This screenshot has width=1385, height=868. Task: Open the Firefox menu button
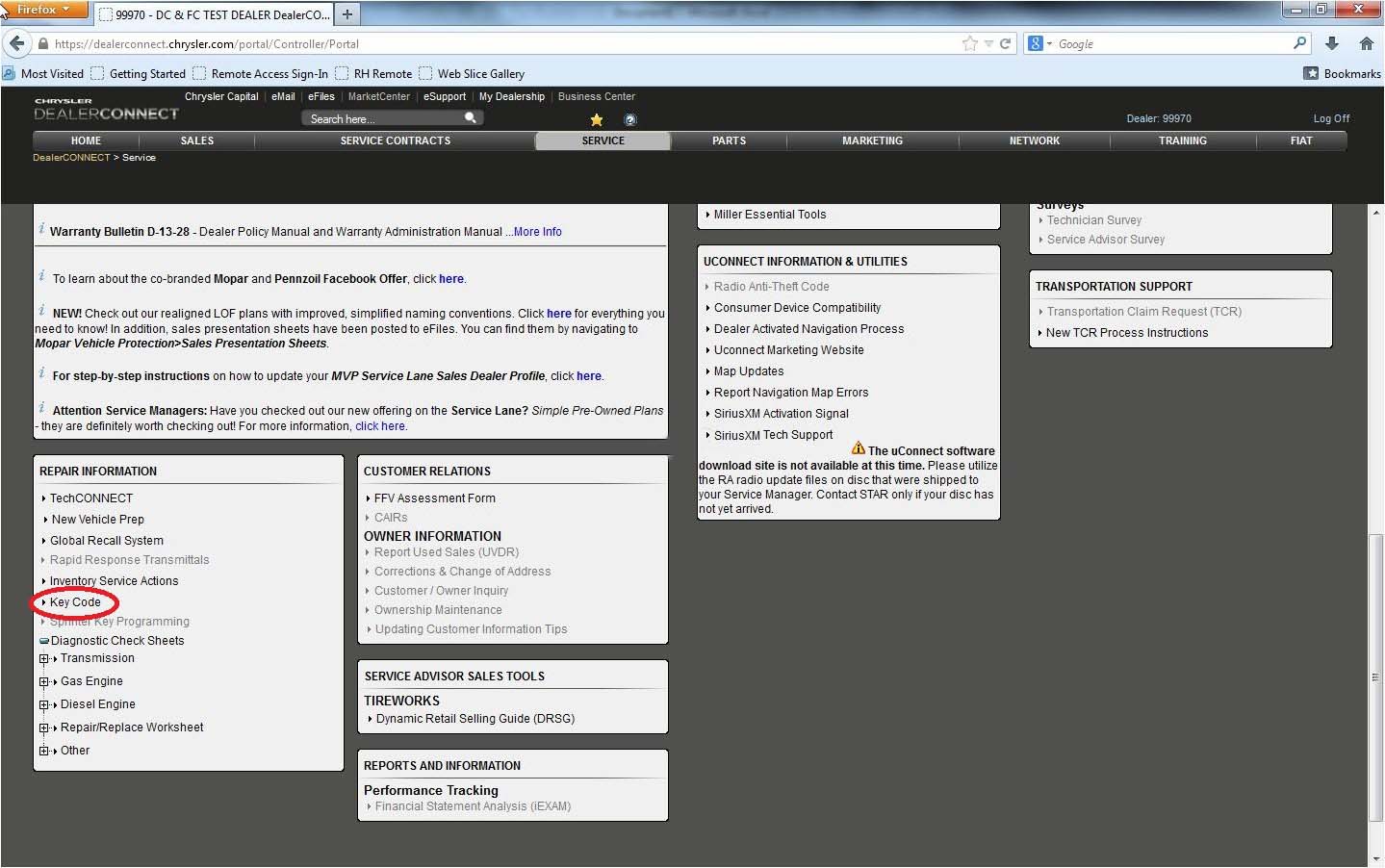point(44,10)
